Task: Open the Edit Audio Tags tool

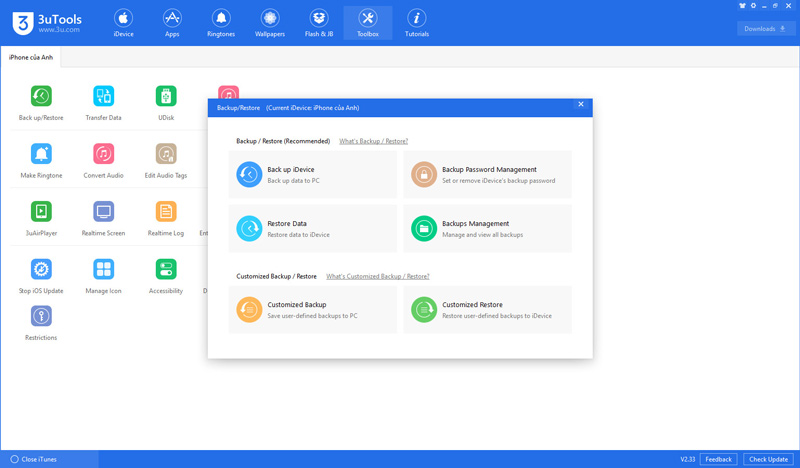Action: [x=166, y=154]
